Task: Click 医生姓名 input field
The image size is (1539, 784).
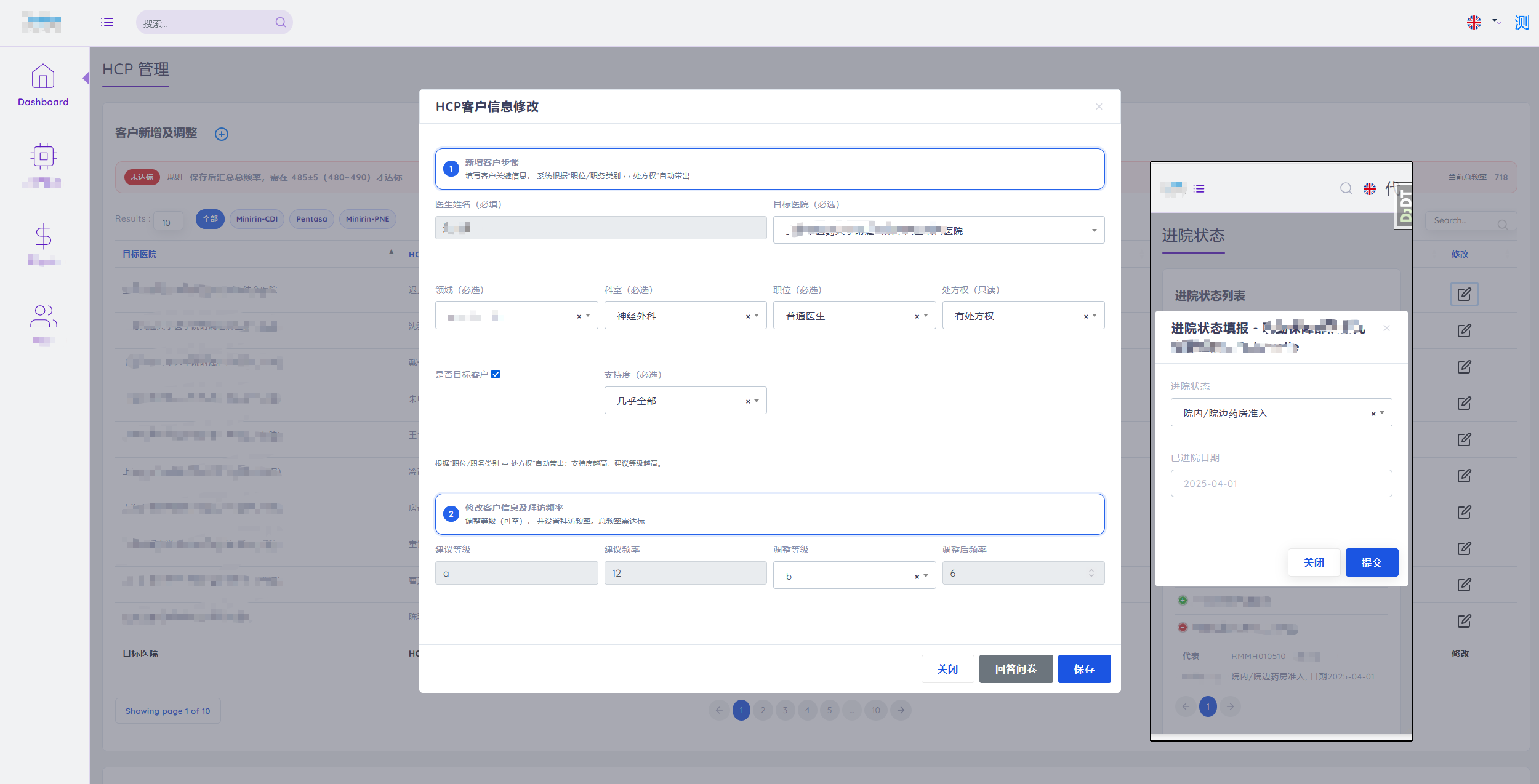Action: (x=601, y=228)
